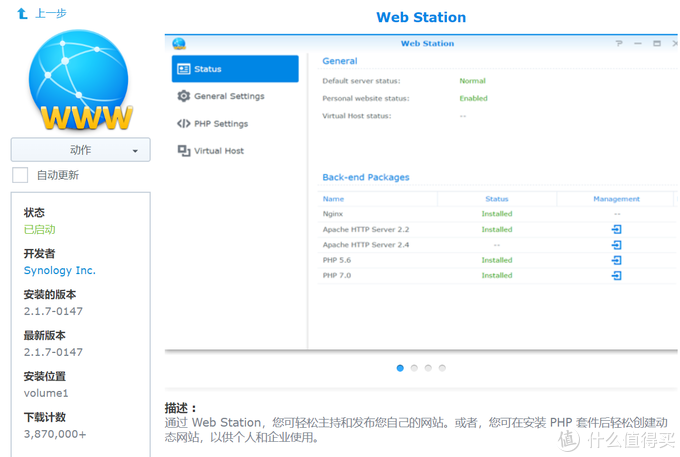
Task: Go back using the 上一步 arrow icon
Action: (22, 14)
